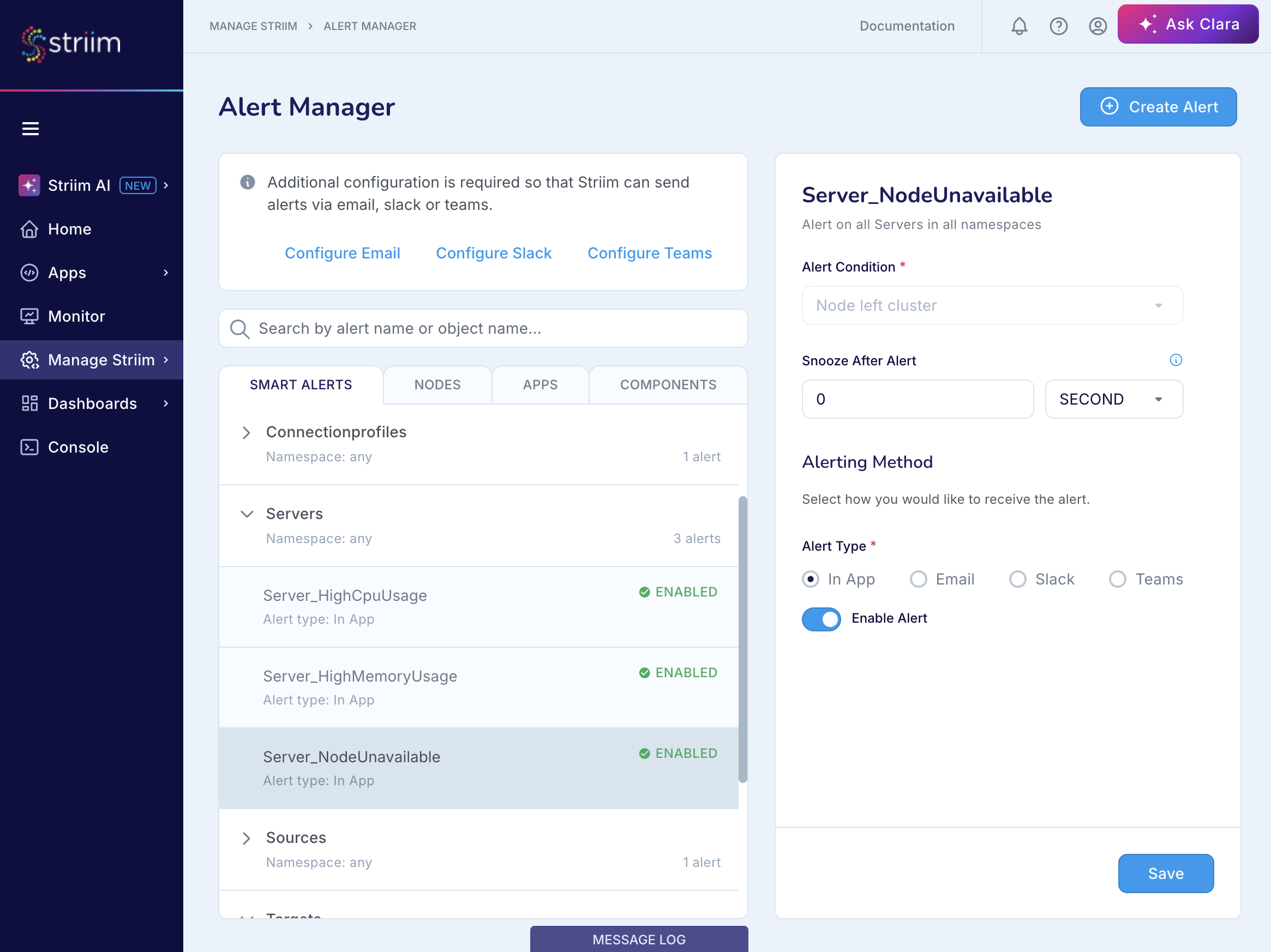Image resolution: width=1271 pixels, height=952 pixels.
Task: Save the alert settings
Action: point(1166,874)
